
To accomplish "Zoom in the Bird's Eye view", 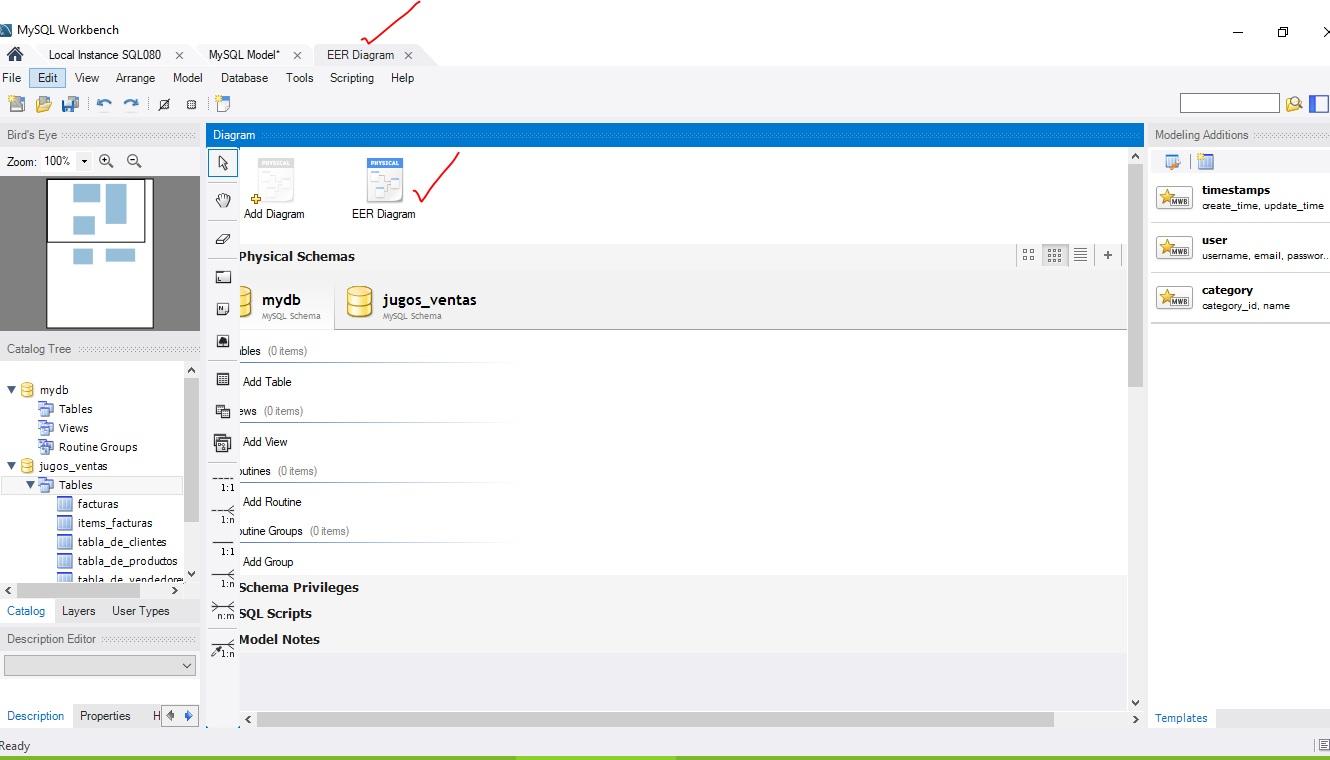I will pyautogui.click(x=106, y=161).
